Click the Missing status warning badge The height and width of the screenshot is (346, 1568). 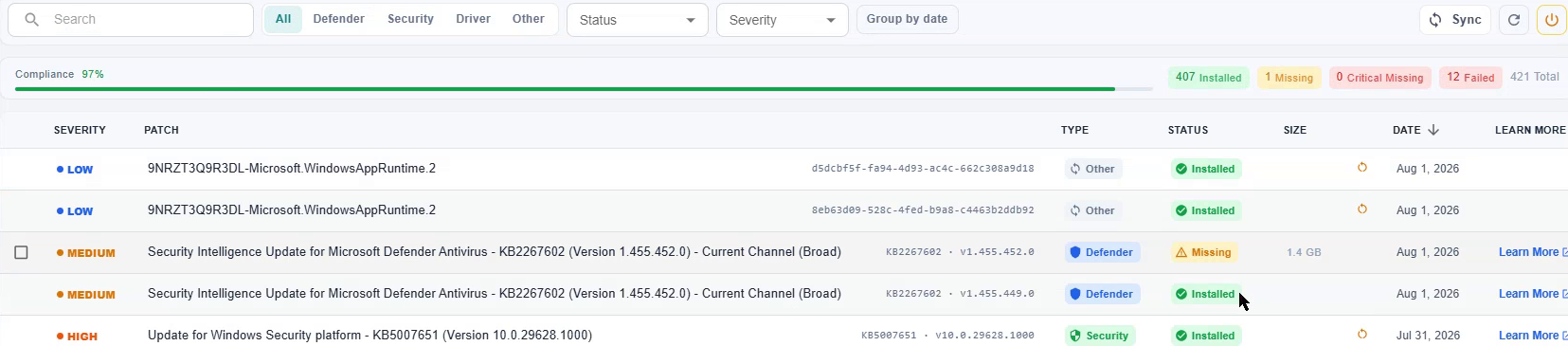[1204, 252]
